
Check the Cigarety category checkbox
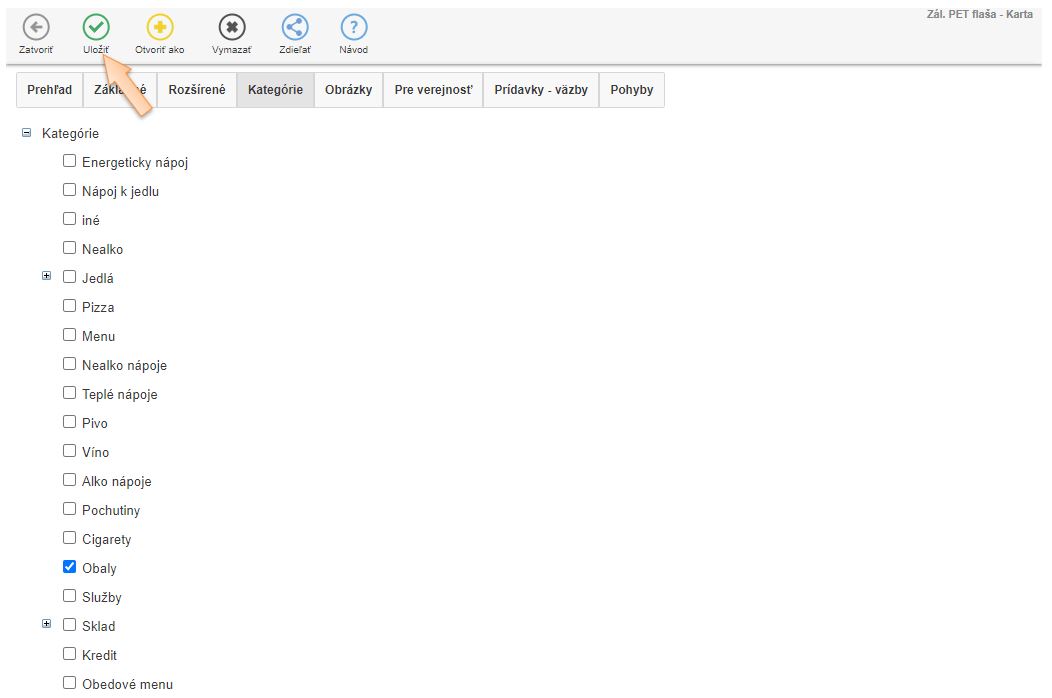[x=70, y=538]
